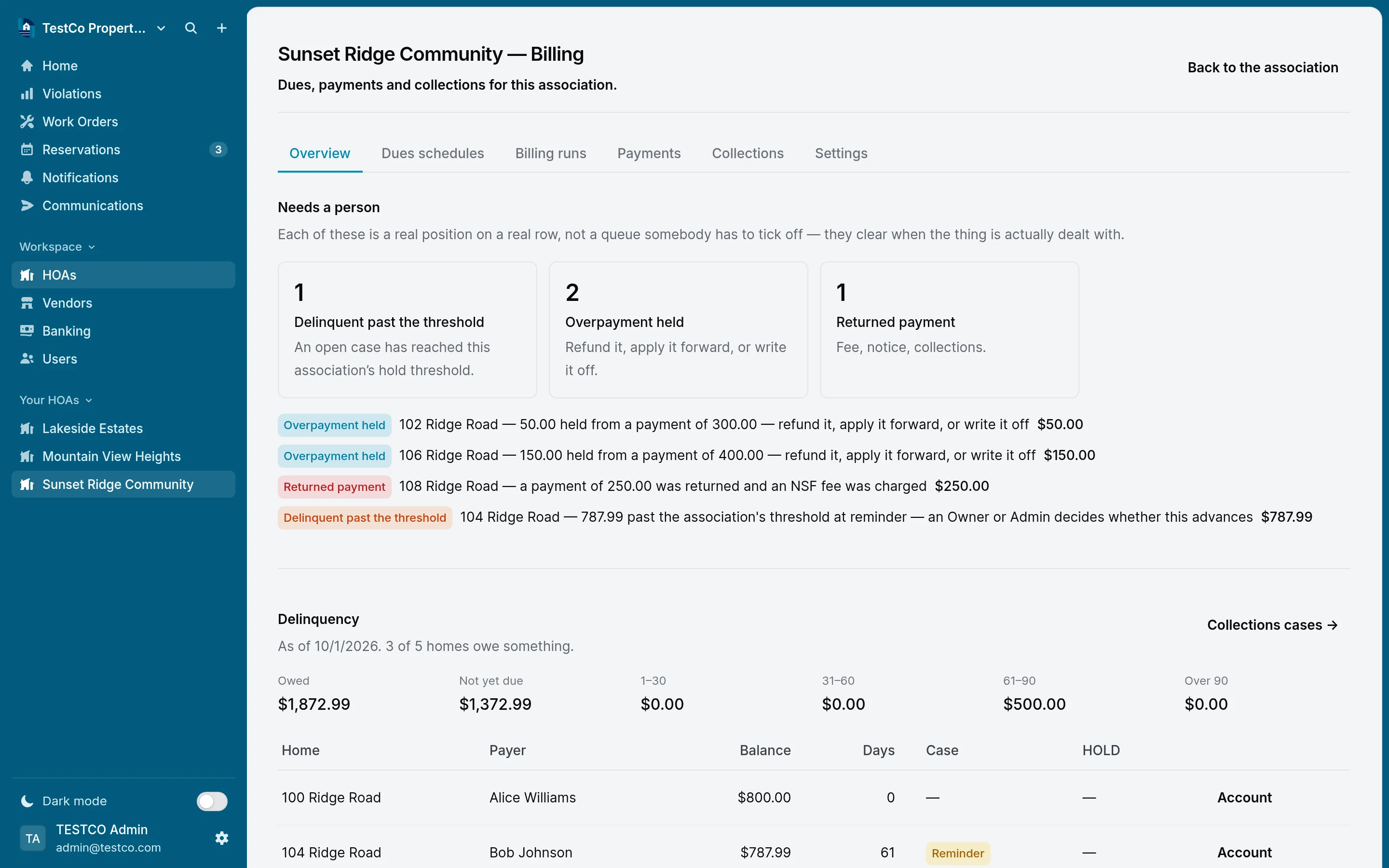Click the HOAs building icon
This screenshot has height=868, width=1389.
[27, 275]
